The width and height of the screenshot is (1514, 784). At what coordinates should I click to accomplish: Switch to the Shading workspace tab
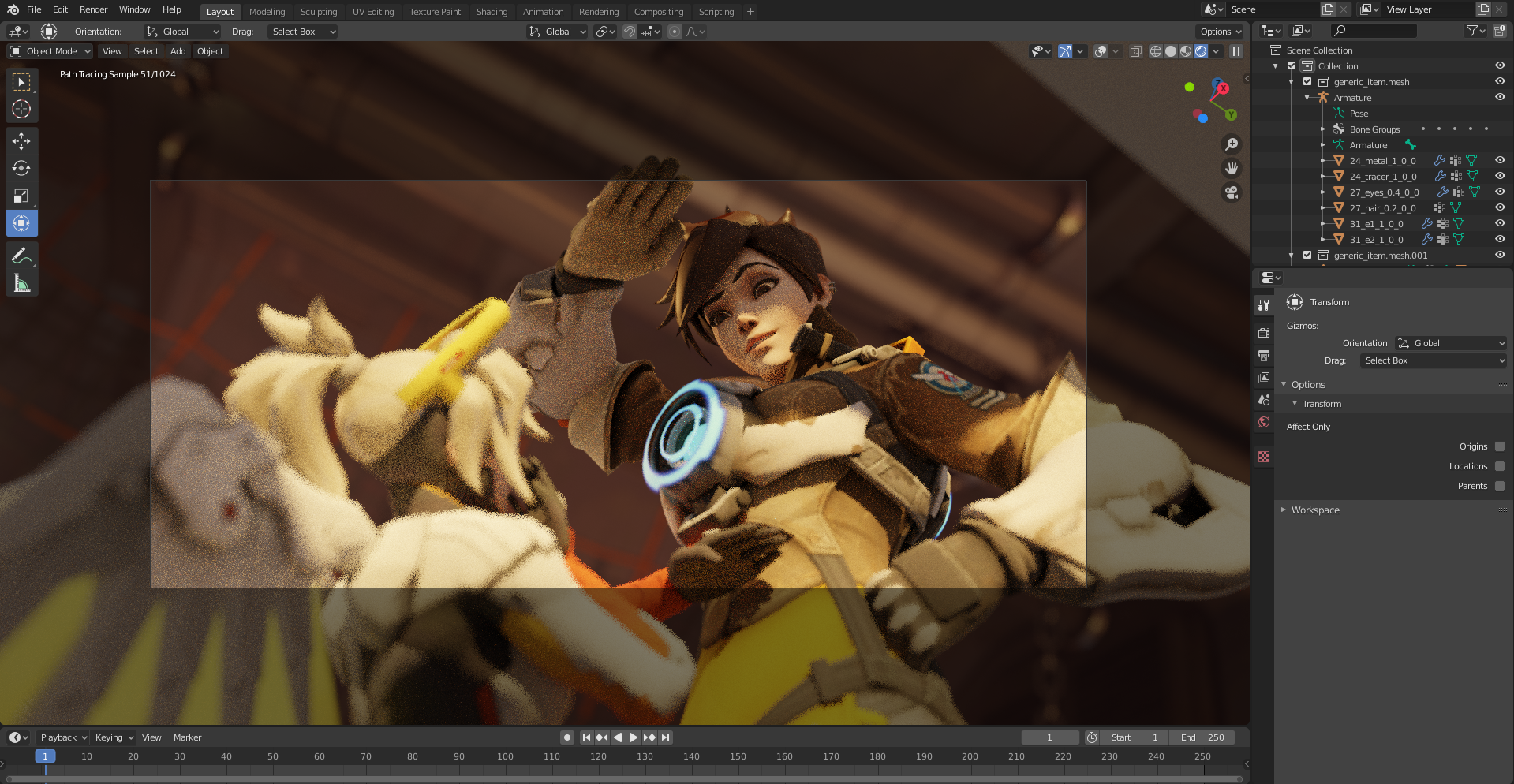[492, 12]
